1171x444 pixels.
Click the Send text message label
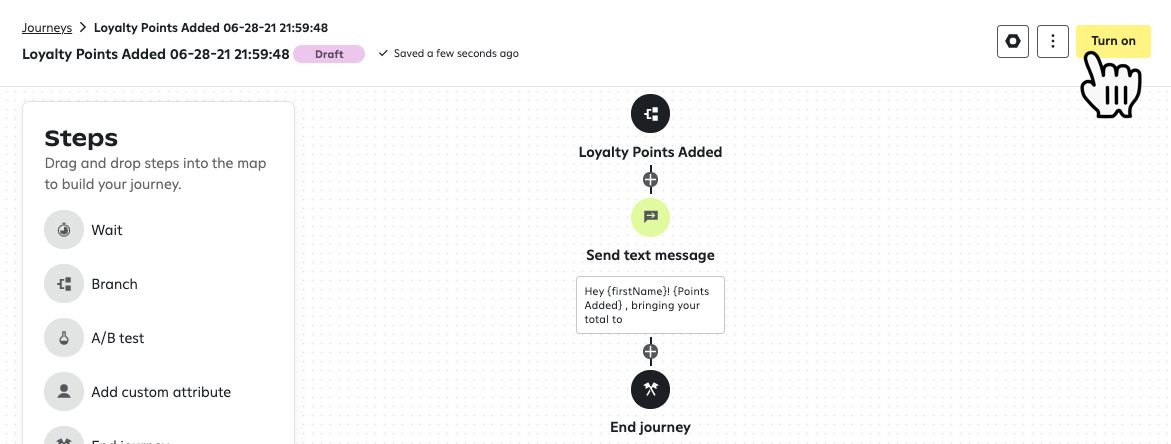650,255
